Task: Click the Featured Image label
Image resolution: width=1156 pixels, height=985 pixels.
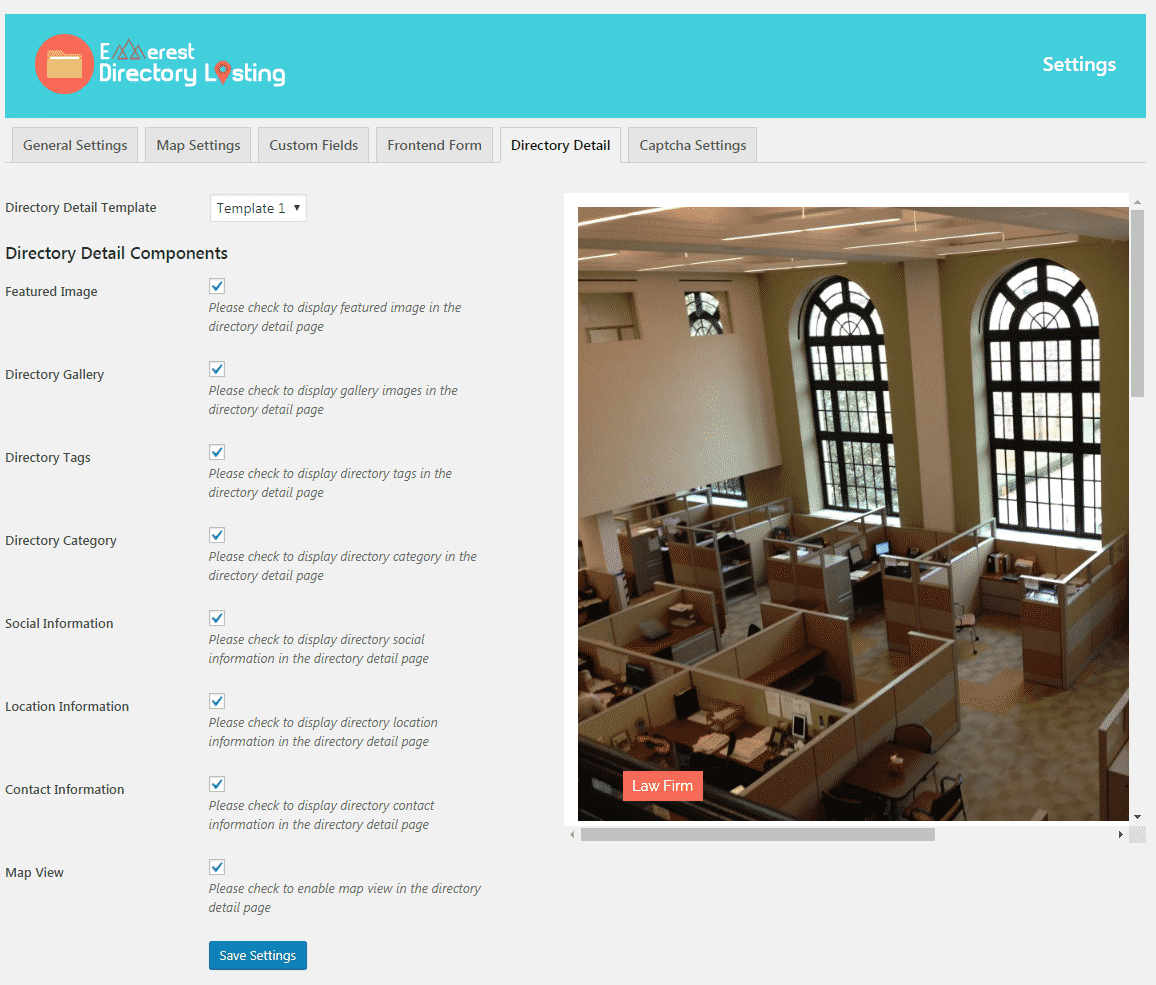Action: (51, 291)
